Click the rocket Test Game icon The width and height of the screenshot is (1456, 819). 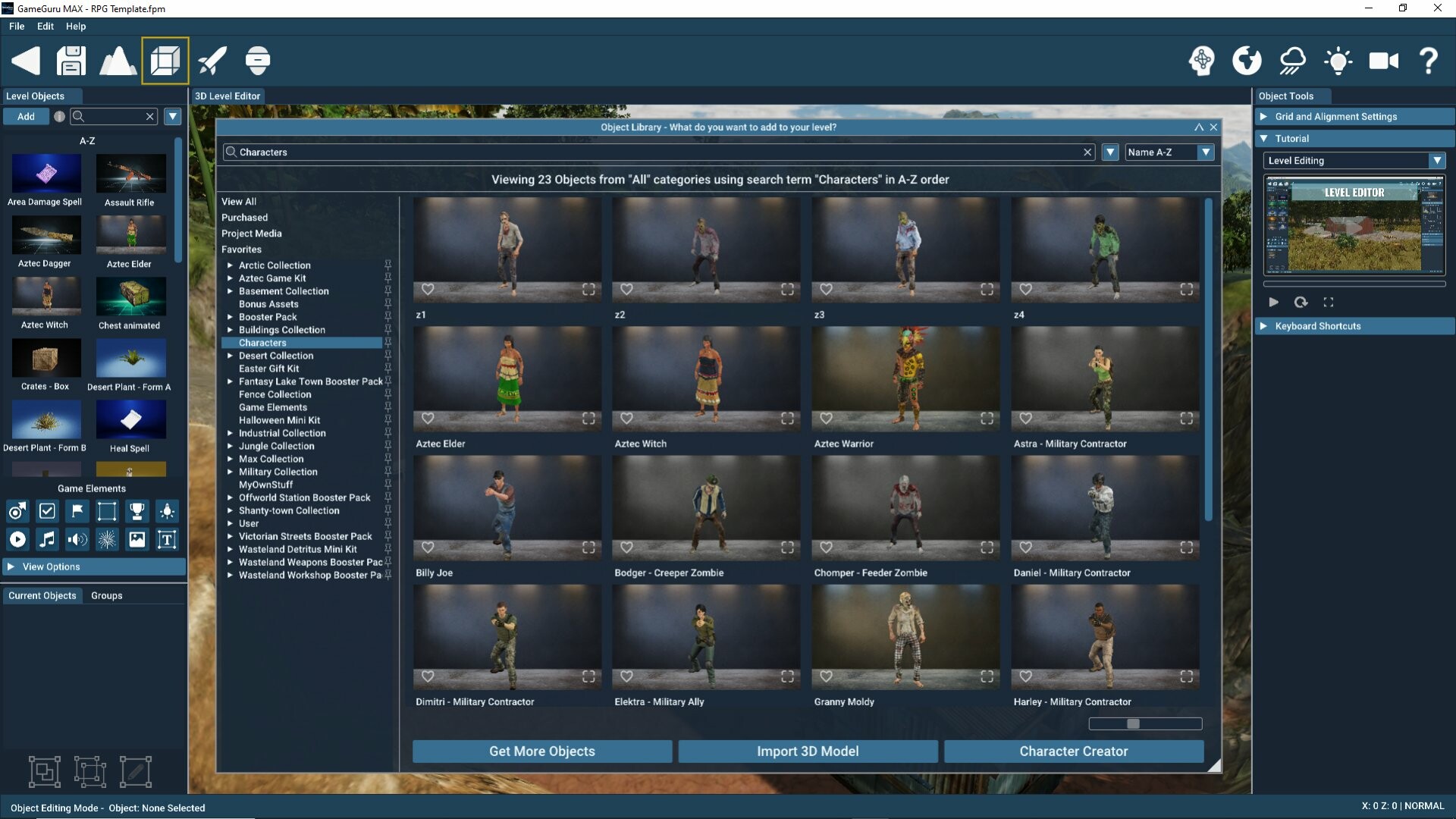click(212, 61)
